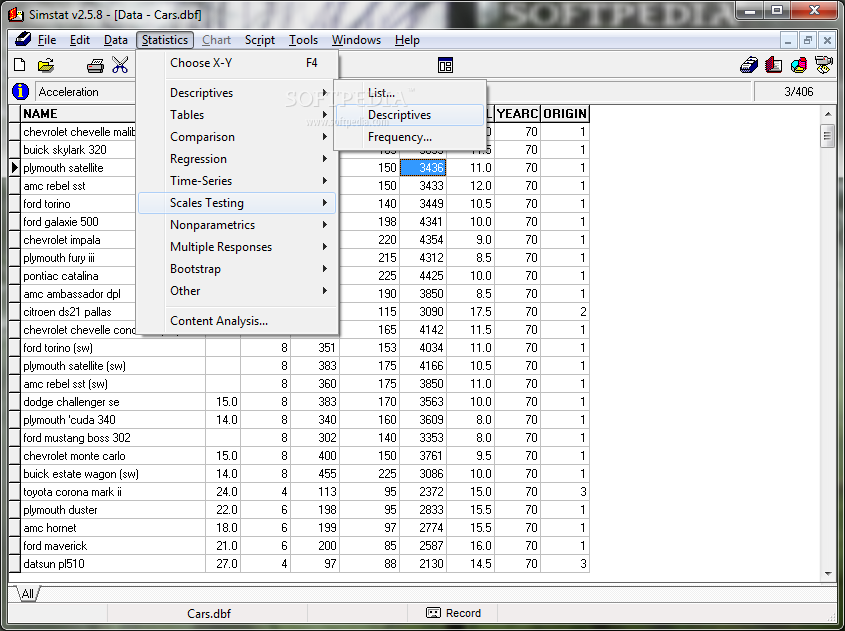Open the File menu
Viewport: 845px width, 631px height.
47,40
